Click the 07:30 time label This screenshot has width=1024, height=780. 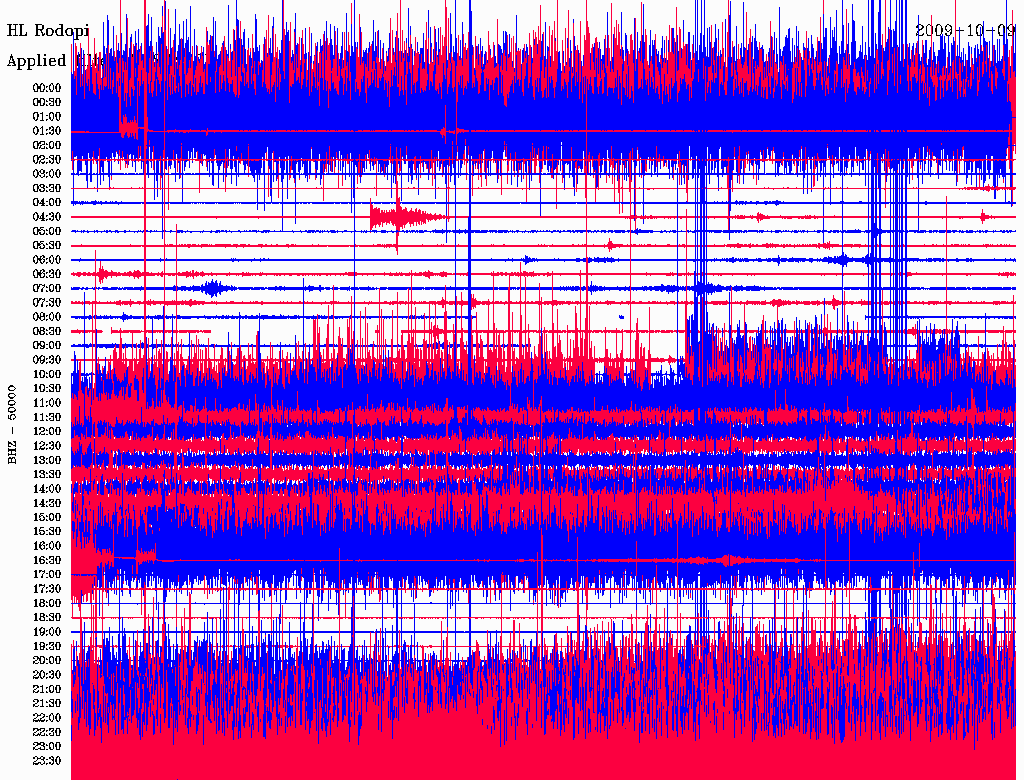[x=47, y=303]
